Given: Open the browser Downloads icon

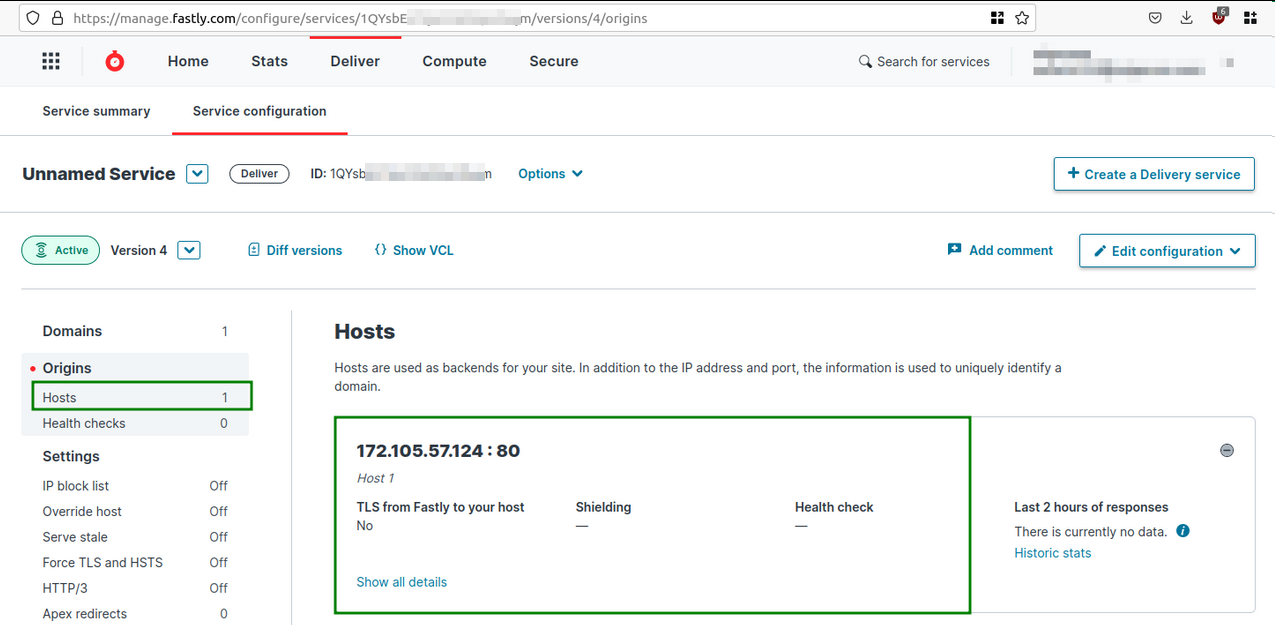Looking at the screenshot, I should [1186, 17].
